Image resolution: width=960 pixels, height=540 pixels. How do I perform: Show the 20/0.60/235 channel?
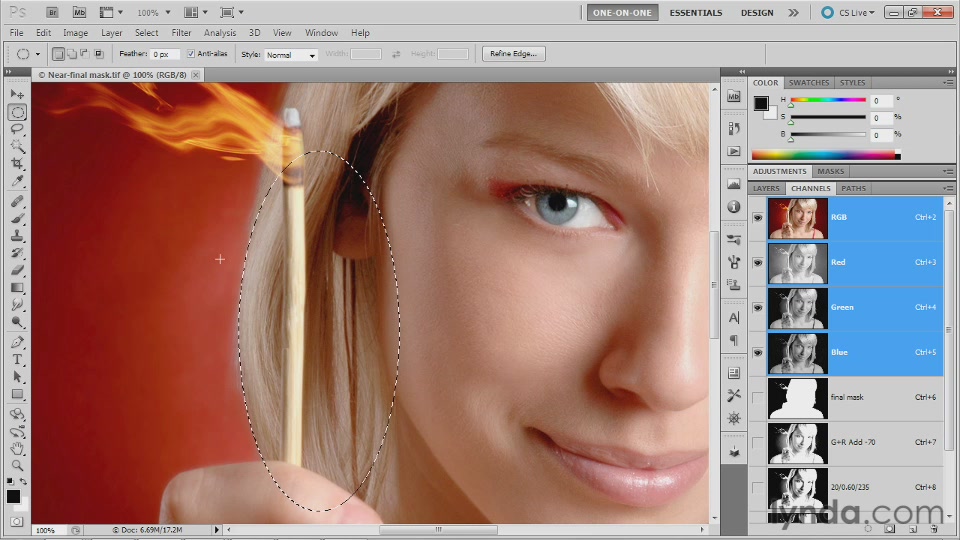(757, 487)
